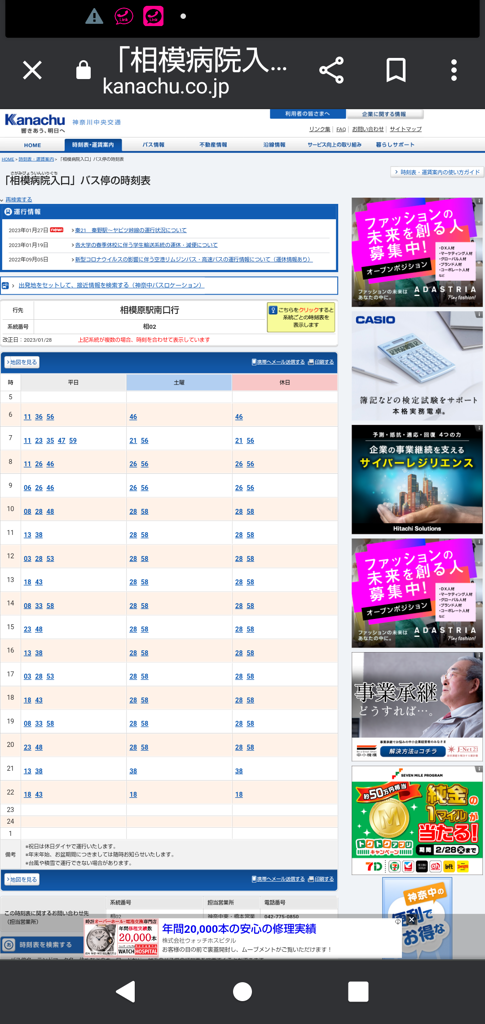Click upper 印刷する link above timetable

click(321, 362)
